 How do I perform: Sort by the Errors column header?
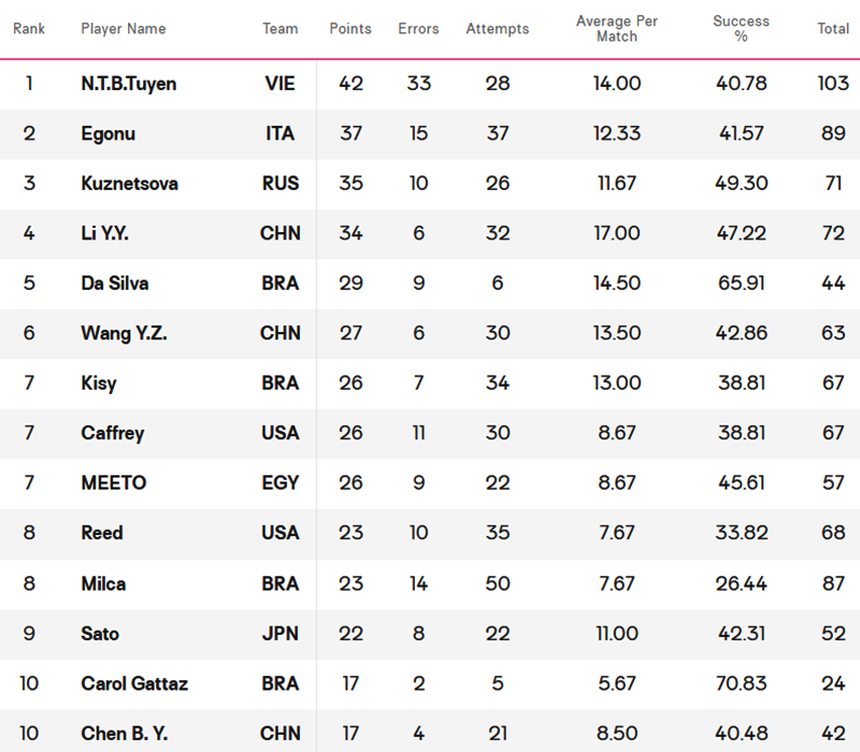point(418,29)
